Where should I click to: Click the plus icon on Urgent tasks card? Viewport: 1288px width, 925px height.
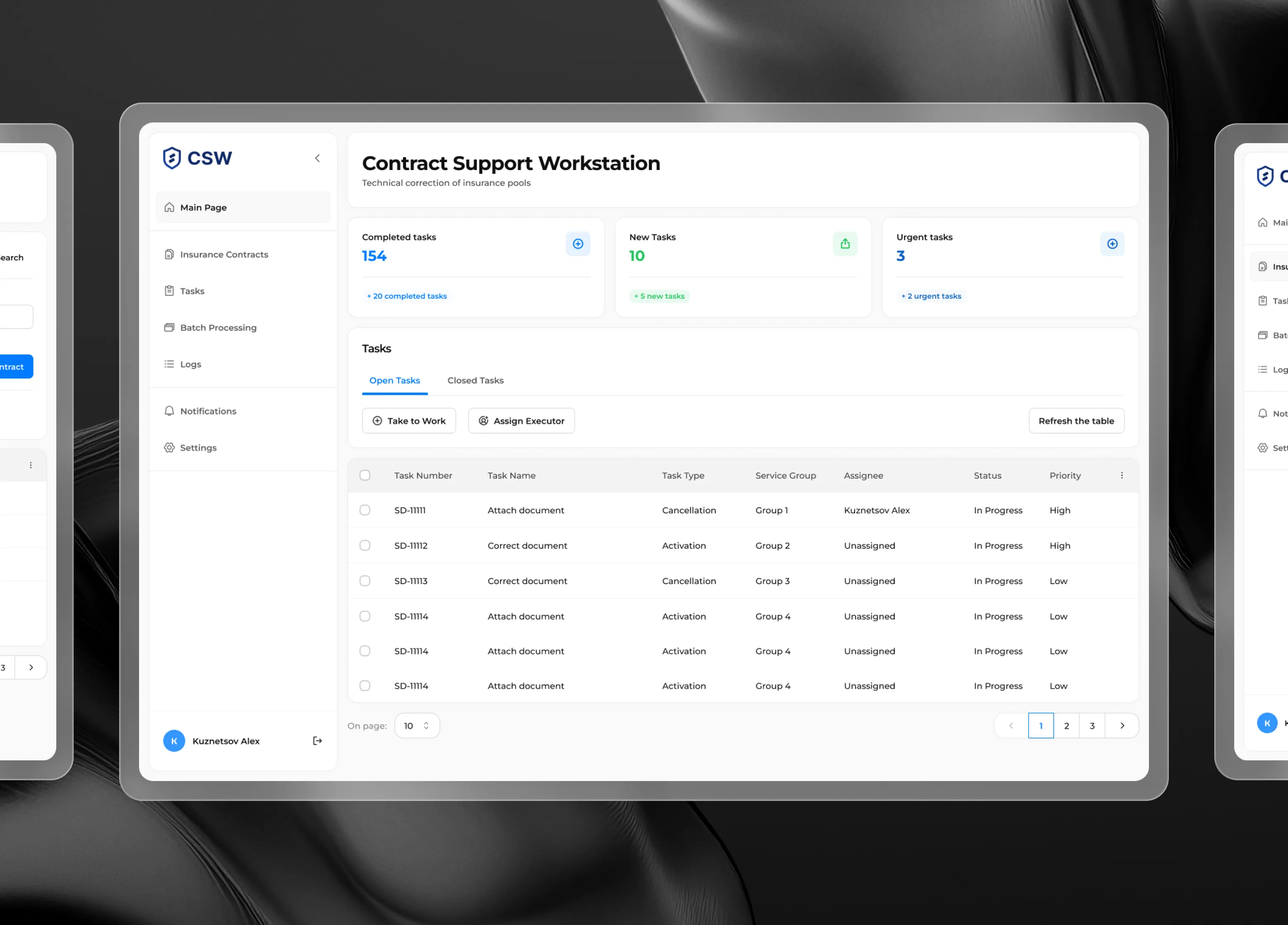pyautogui.click(x=1112, y=244)
